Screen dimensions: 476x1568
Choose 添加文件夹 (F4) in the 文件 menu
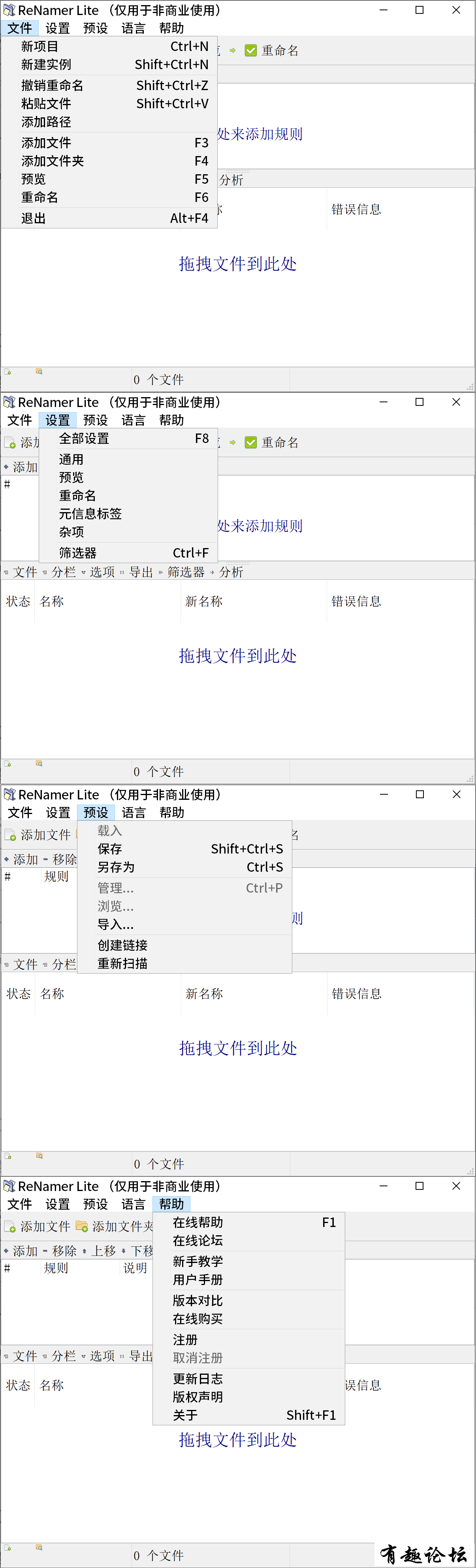109,161
